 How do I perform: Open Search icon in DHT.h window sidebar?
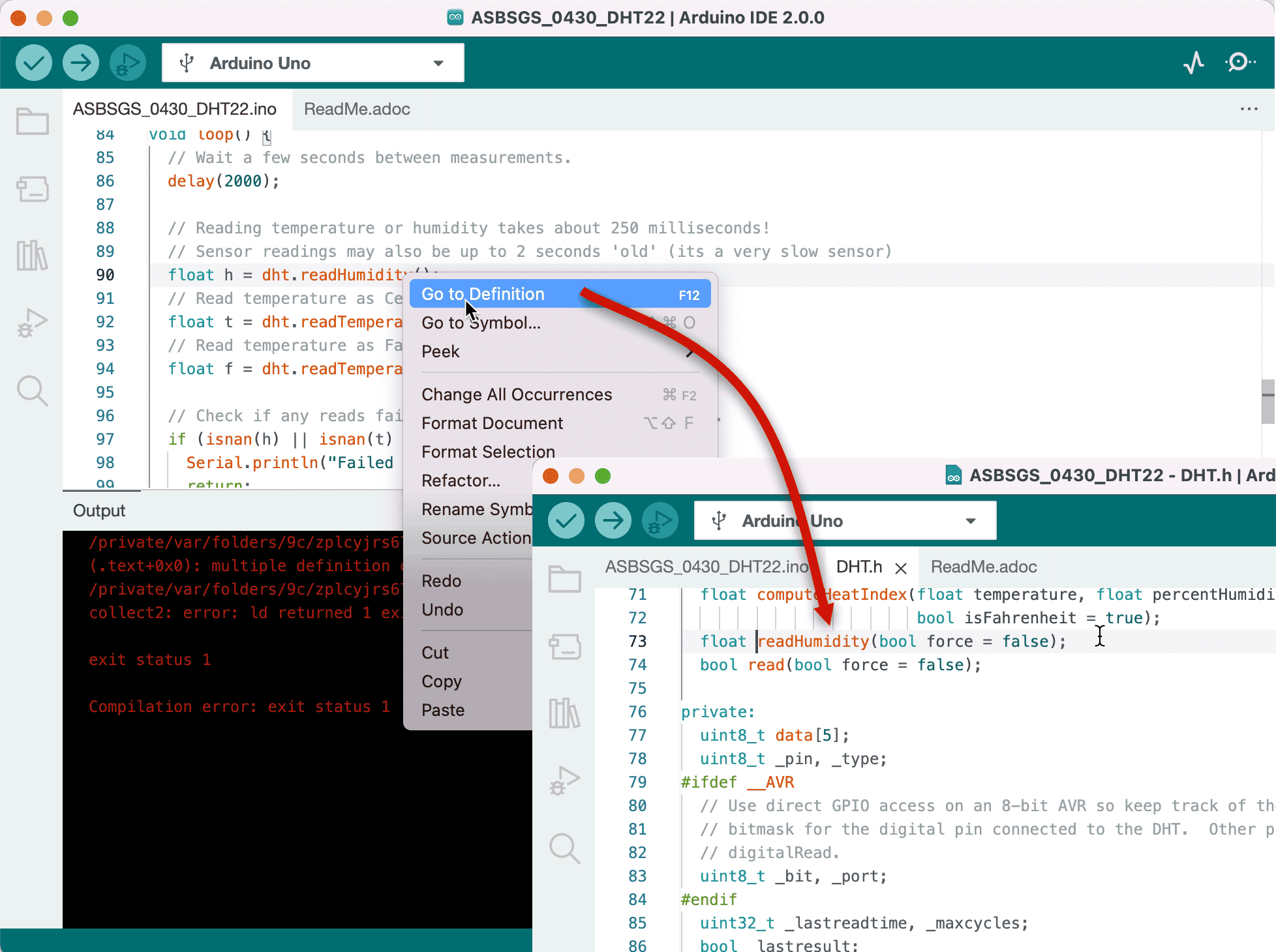tap(564, 848)
